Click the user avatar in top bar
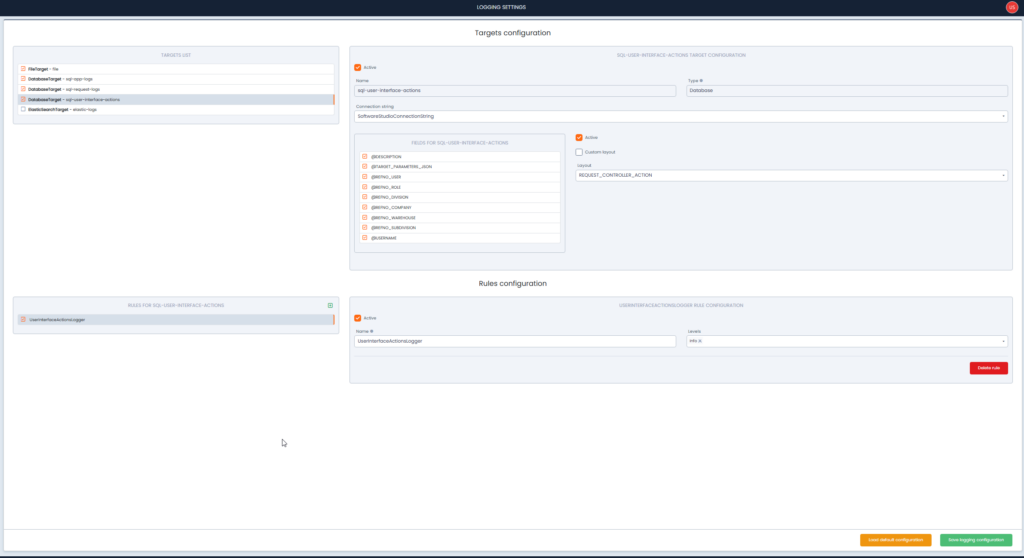1024x558 pixels. pyautogui.click(x=1011, y=7)
